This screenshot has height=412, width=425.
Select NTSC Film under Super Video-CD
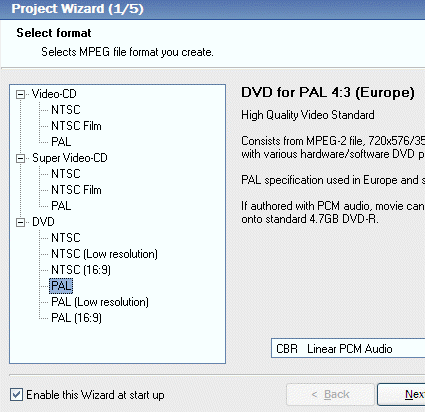(x=76, y=190)
